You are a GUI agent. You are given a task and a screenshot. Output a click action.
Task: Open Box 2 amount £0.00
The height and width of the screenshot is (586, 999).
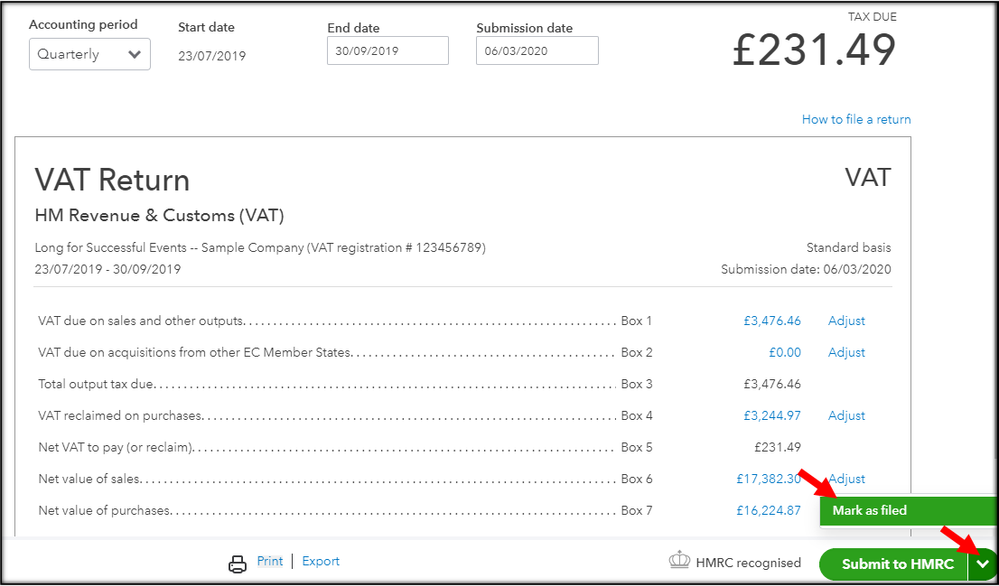[x=785, y=352]
